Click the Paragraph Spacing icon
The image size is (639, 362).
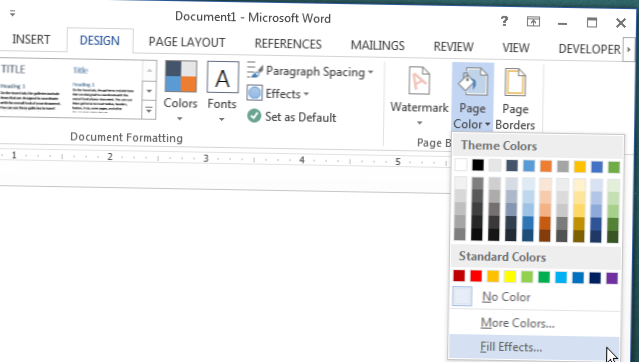255,70
